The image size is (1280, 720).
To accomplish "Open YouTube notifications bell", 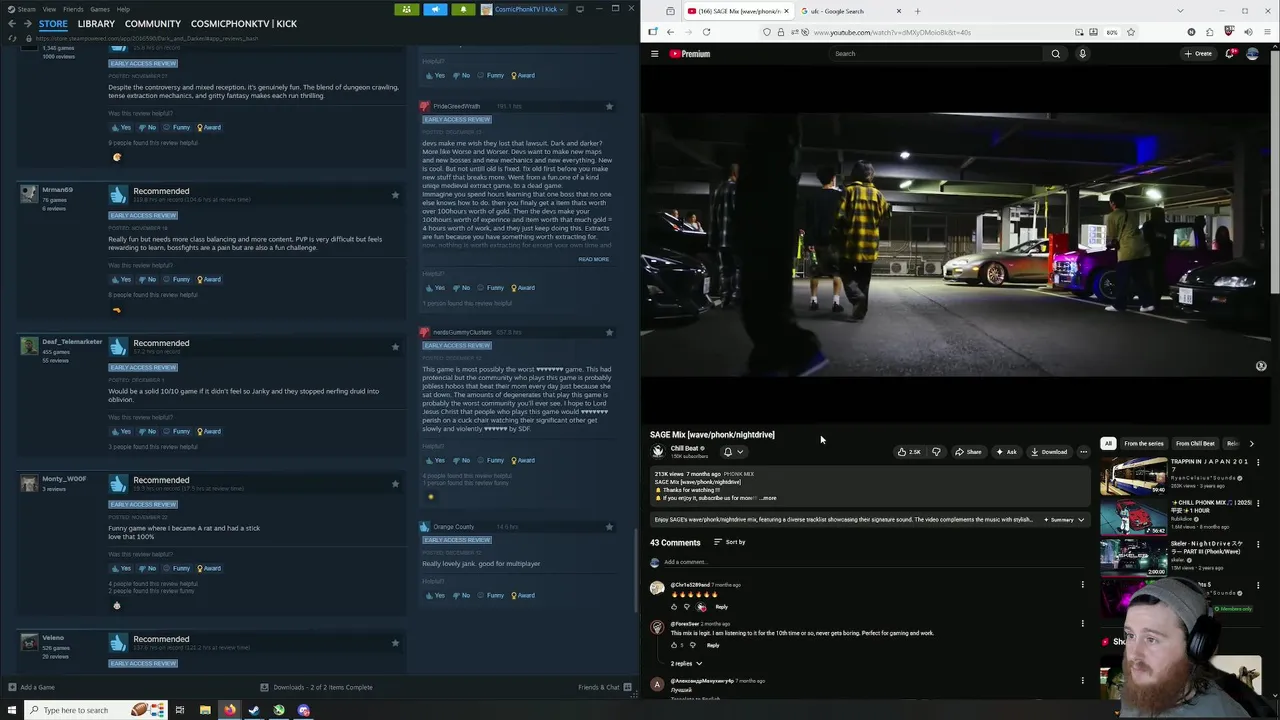I will [1230, 54].
